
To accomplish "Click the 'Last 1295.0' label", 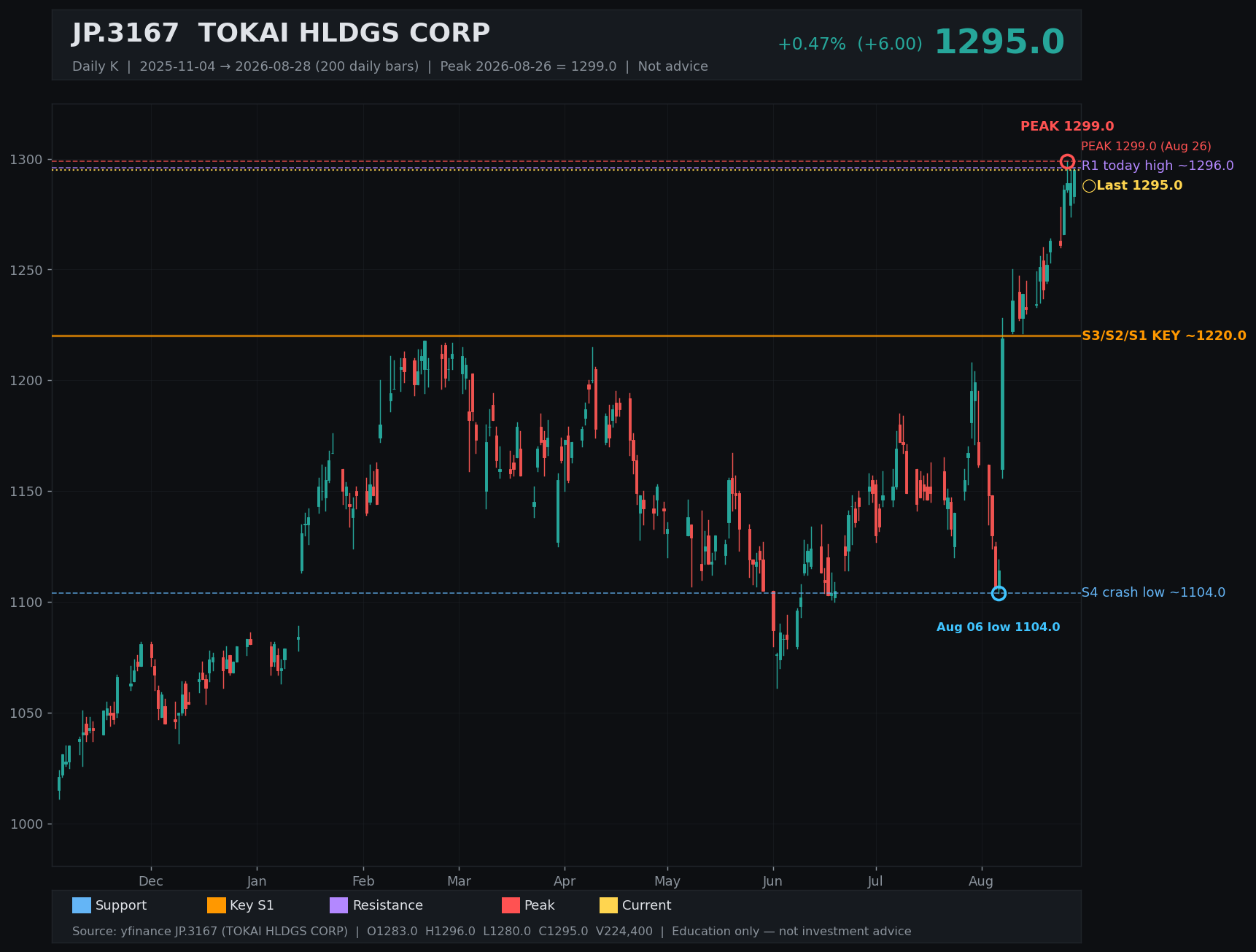I will (1139, 185).
